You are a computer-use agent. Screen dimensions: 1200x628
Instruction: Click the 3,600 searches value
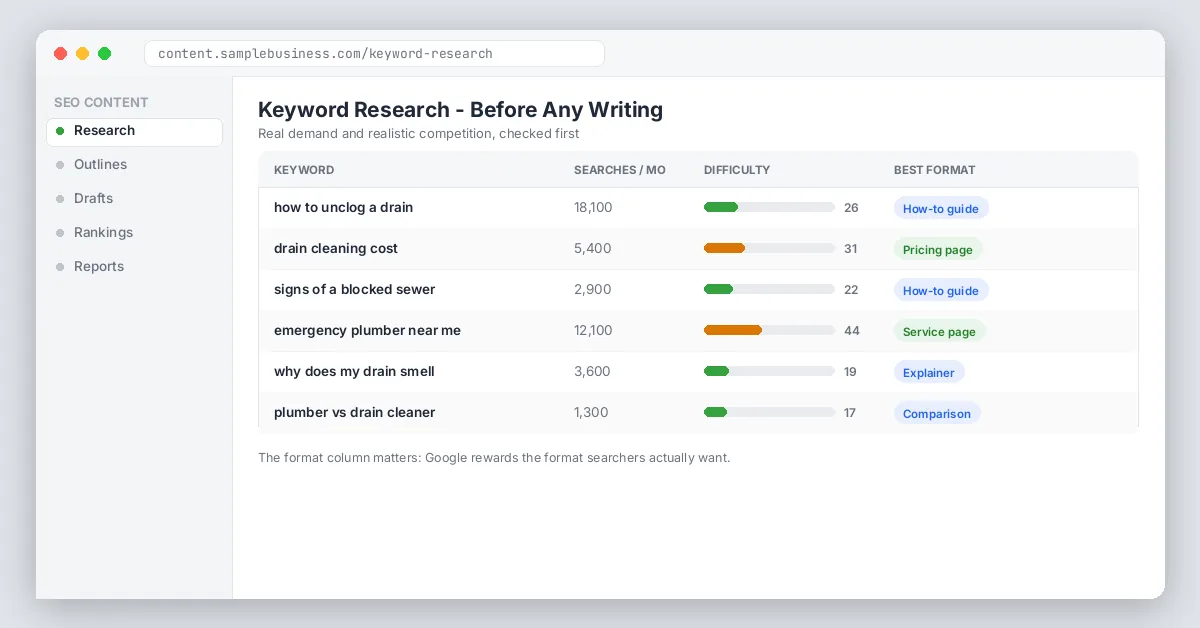[x=592, y=372]
